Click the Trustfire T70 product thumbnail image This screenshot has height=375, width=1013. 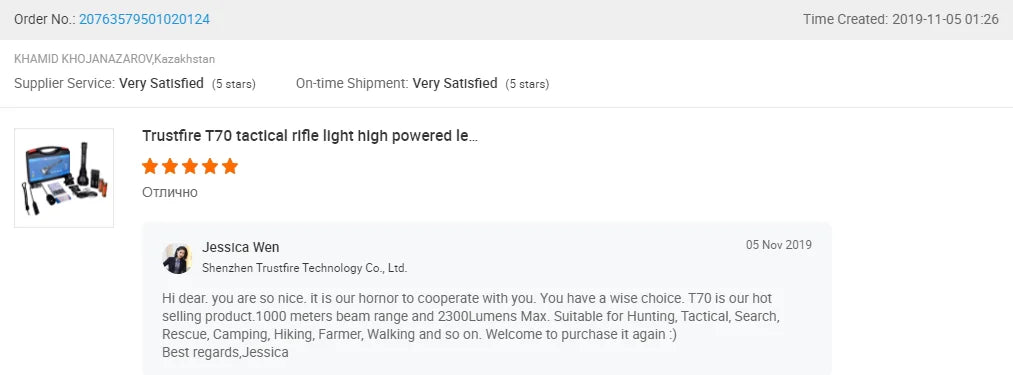click(64, 178)
